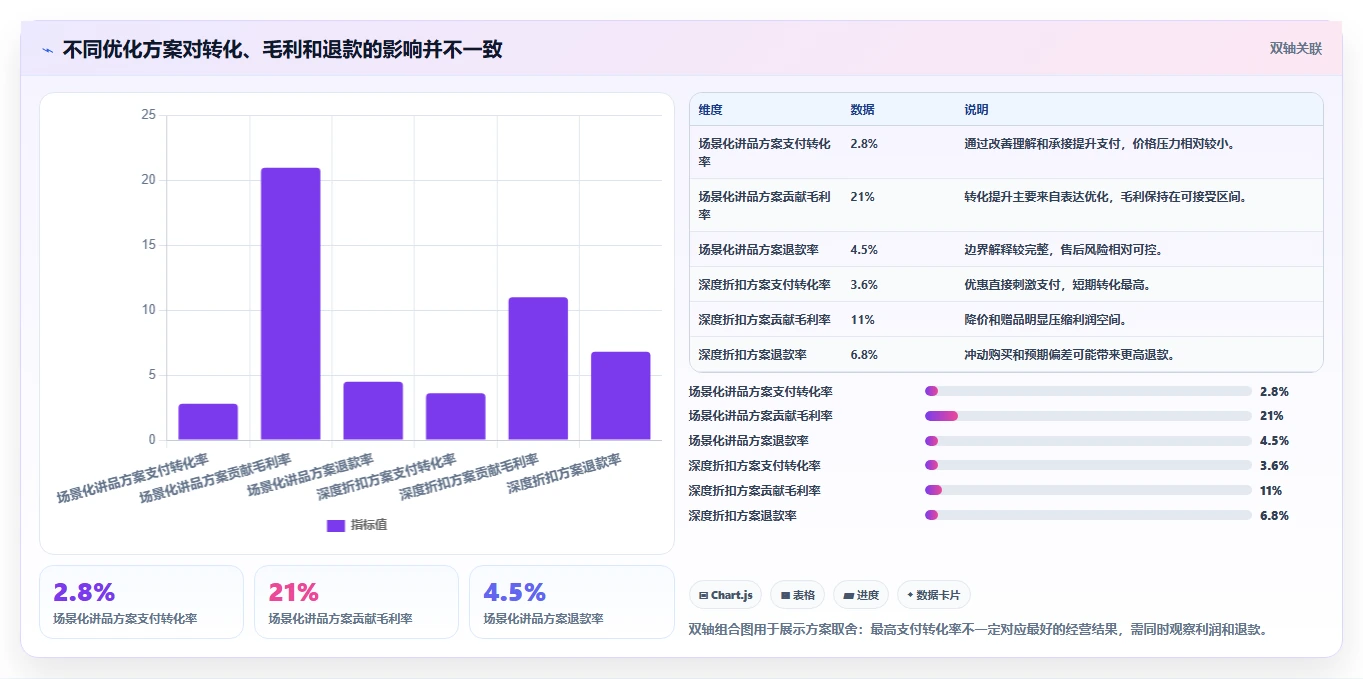Click table cell 深度折扣方案支付转化率
Screen dimensions: 1363x679
tap(764, 284)
